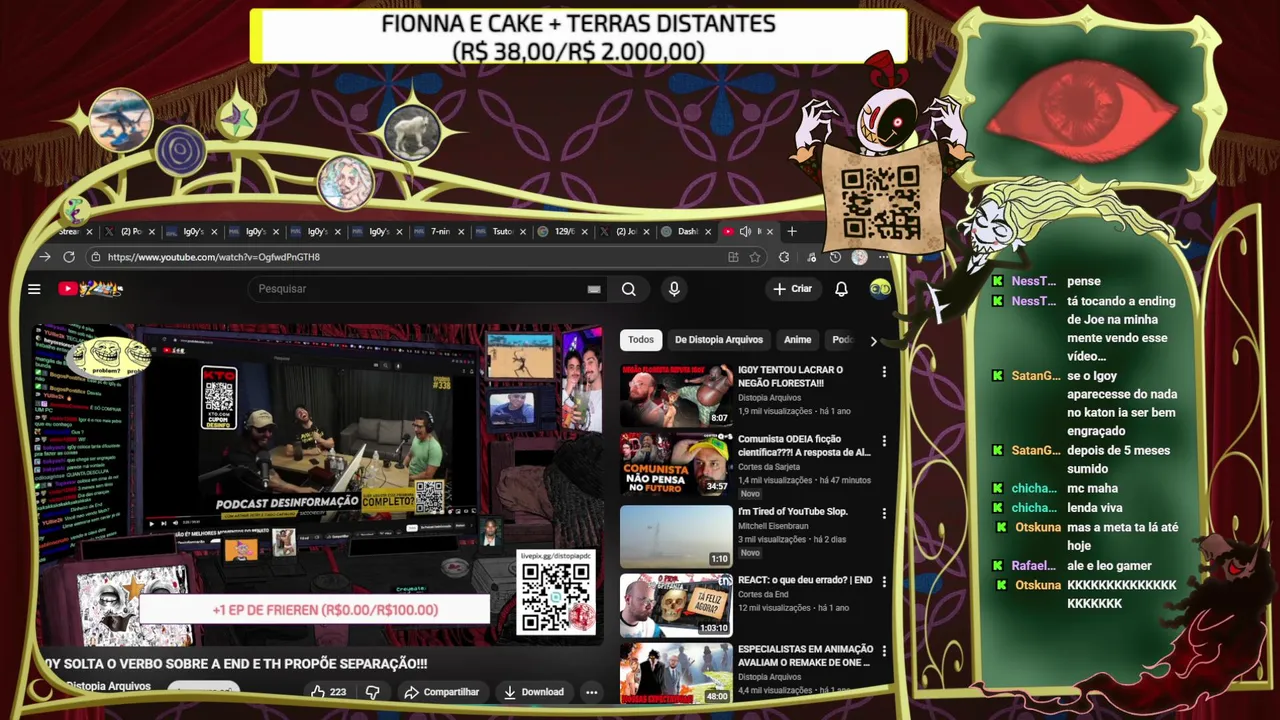Show next filter chips with arrow

pyautogui.click(x=873, y=341)
